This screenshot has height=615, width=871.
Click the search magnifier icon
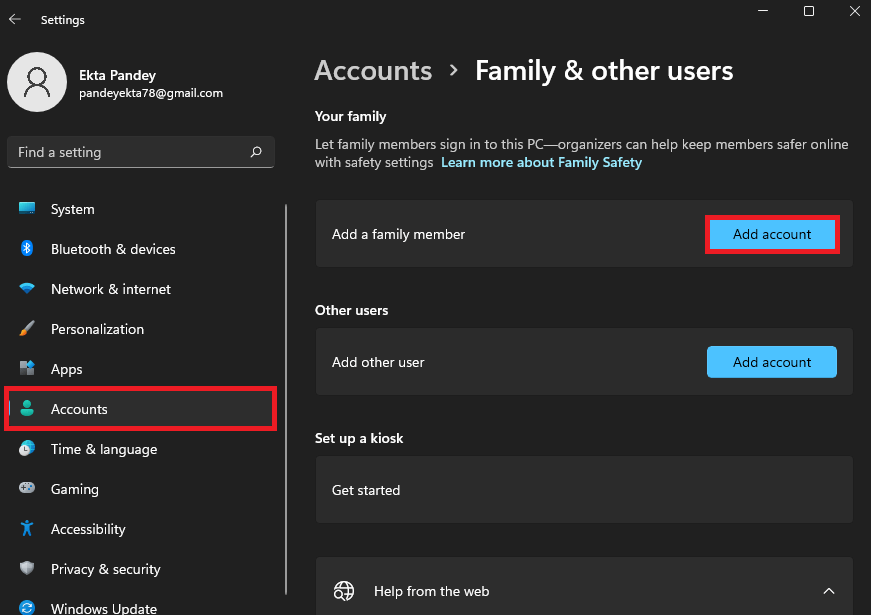point(256,152)
